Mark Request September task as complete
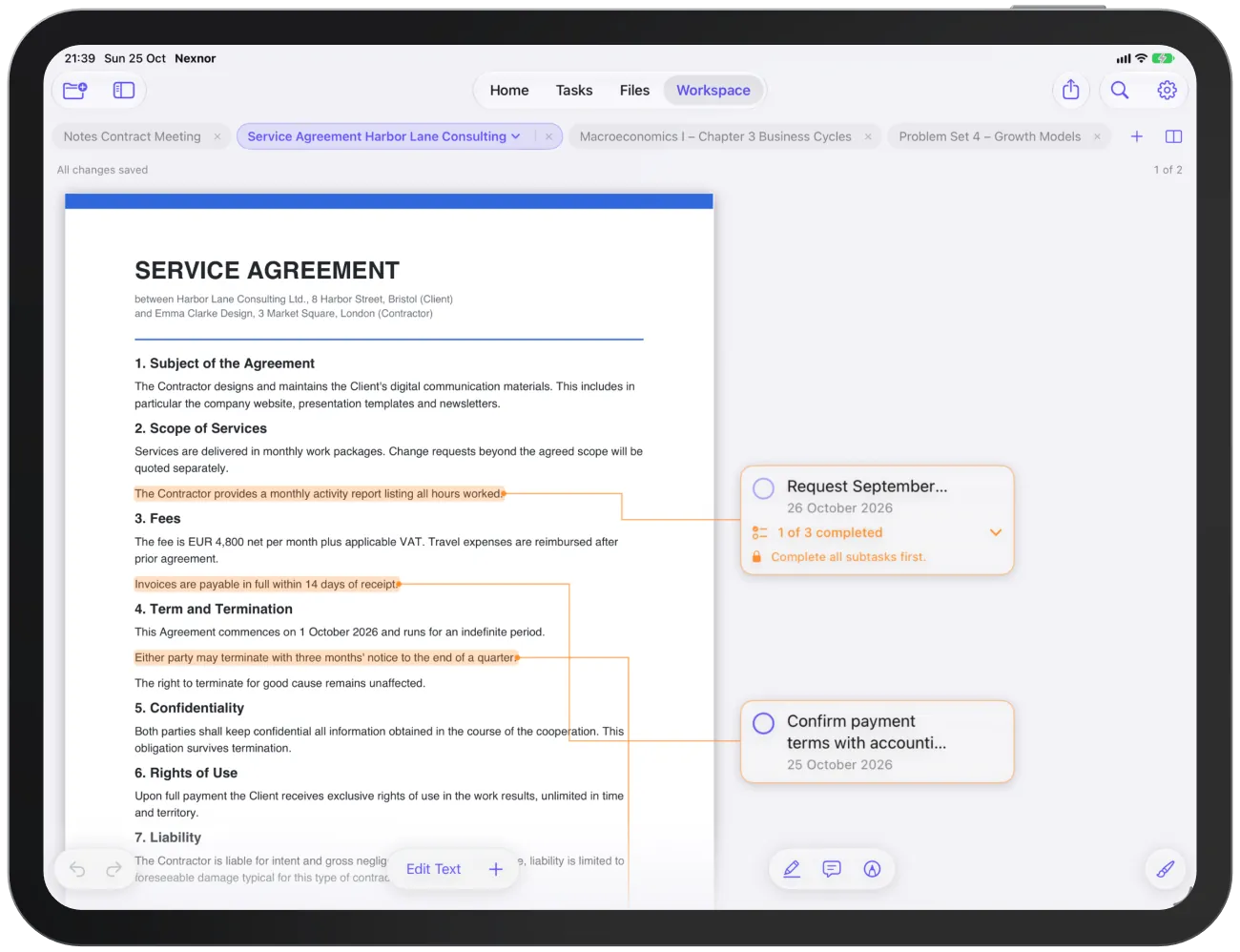This screenshot has width=1240, height=952. pyautogui.click(x=764, y=488)
